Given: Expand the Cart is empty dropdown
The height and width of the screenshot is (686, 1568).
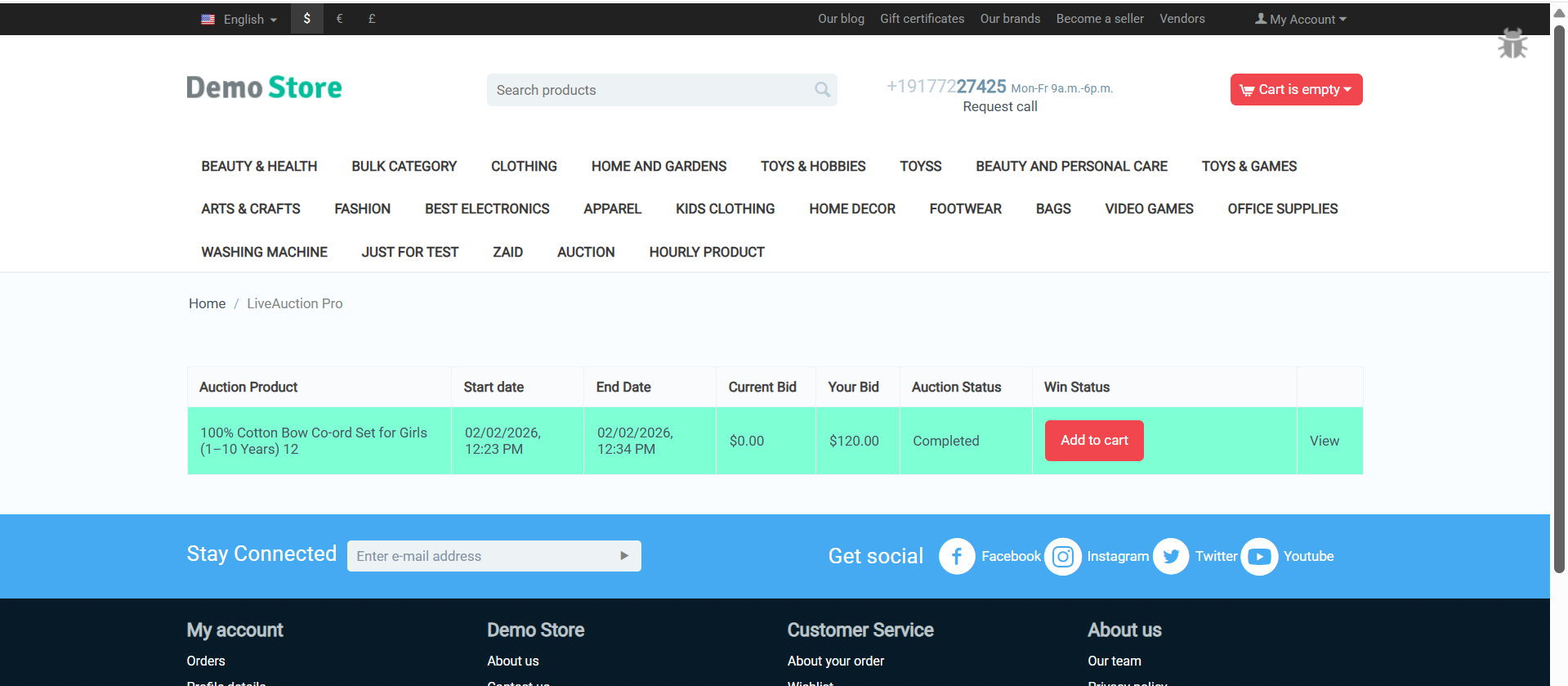Looking at the screenshot, I should [x=1296, y=89].
